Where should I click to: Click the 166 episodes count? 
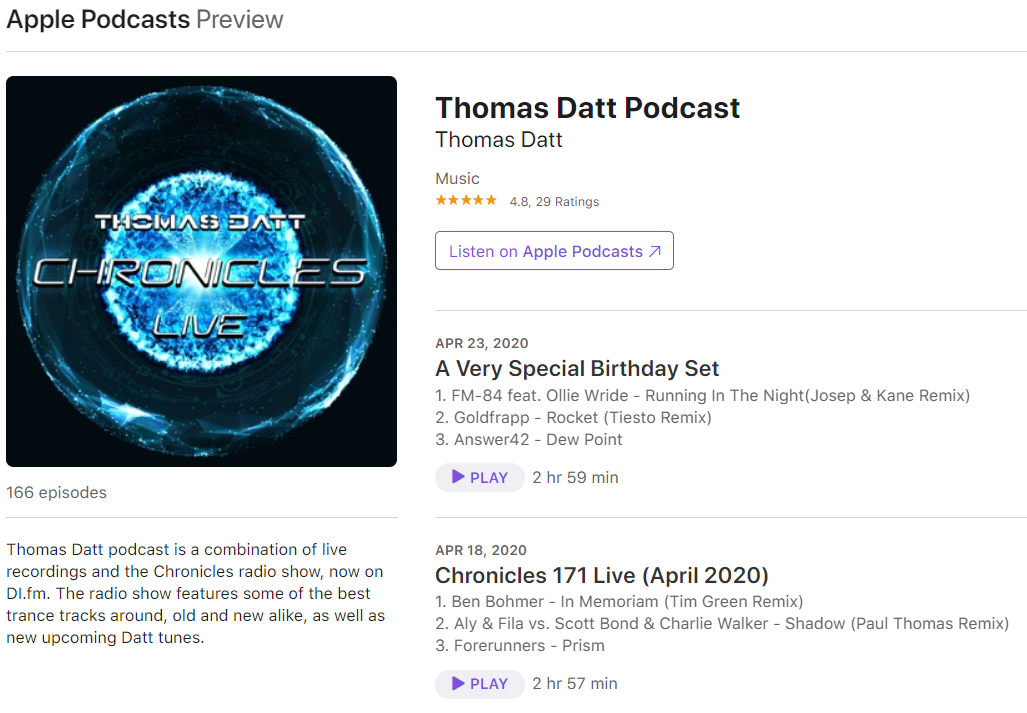(56, 492)
